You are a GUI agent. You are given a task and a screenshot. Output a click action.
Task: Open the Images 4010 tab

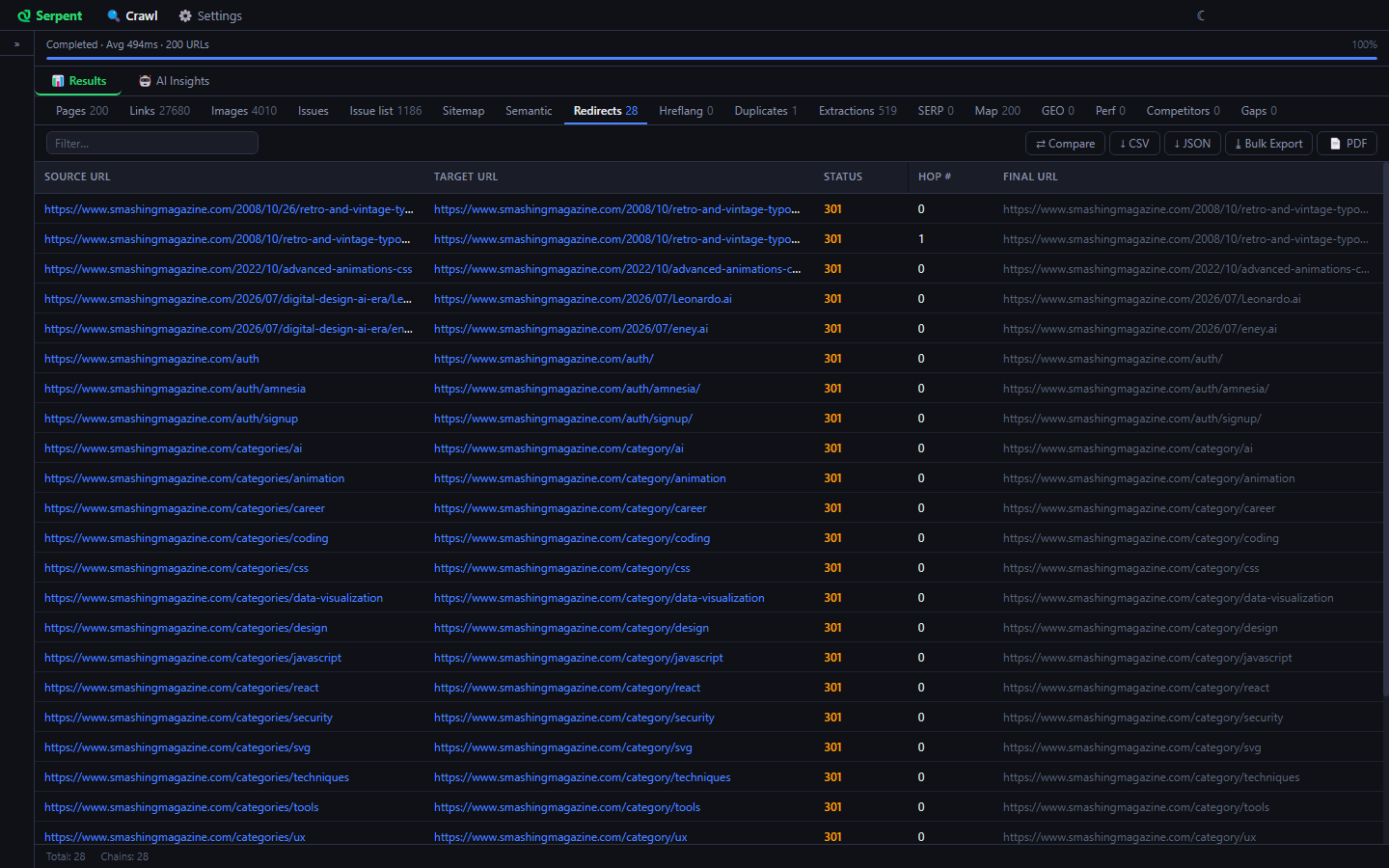(244, 111)
